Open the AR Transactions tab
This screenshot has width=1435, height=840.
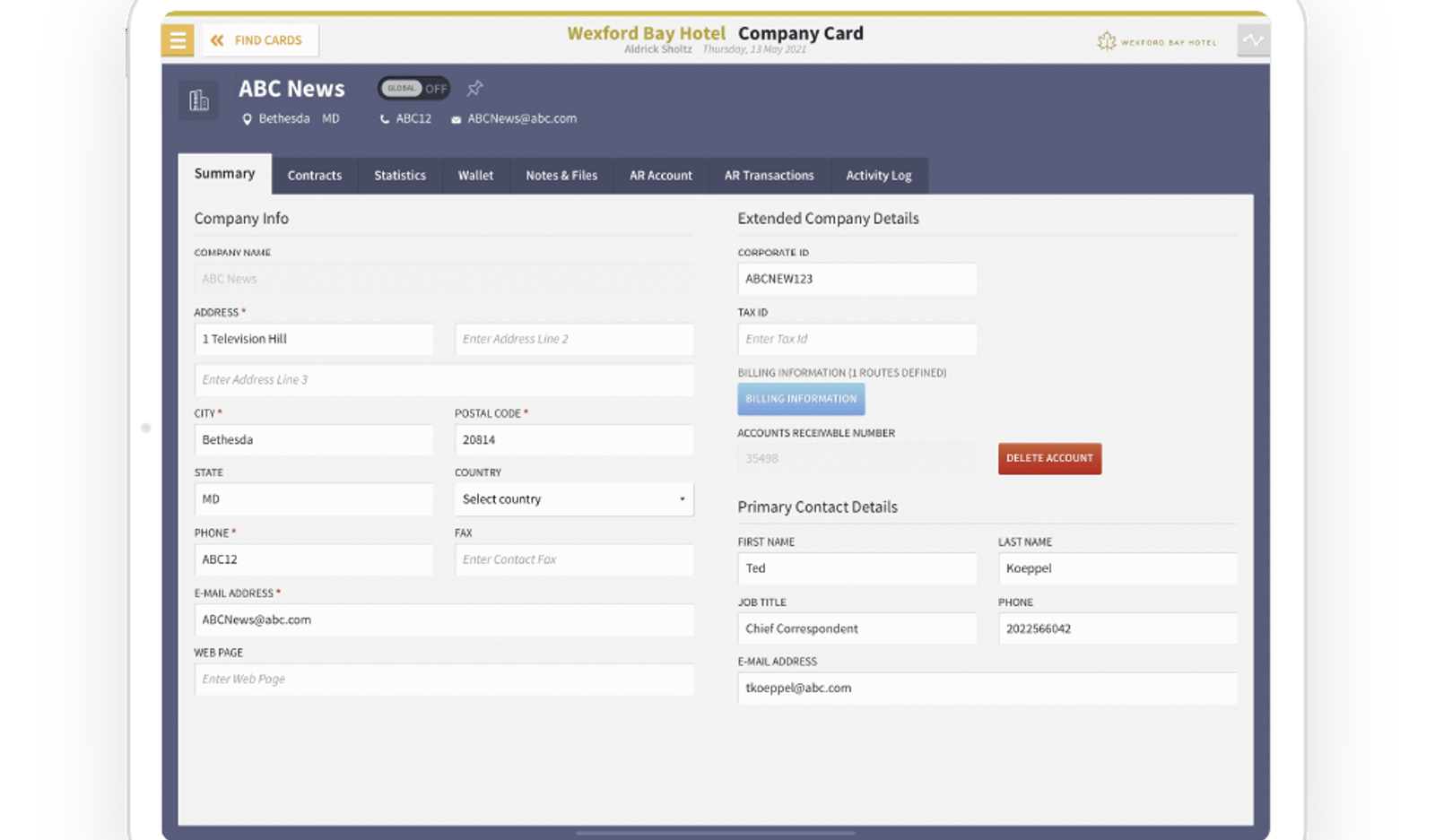770,176
